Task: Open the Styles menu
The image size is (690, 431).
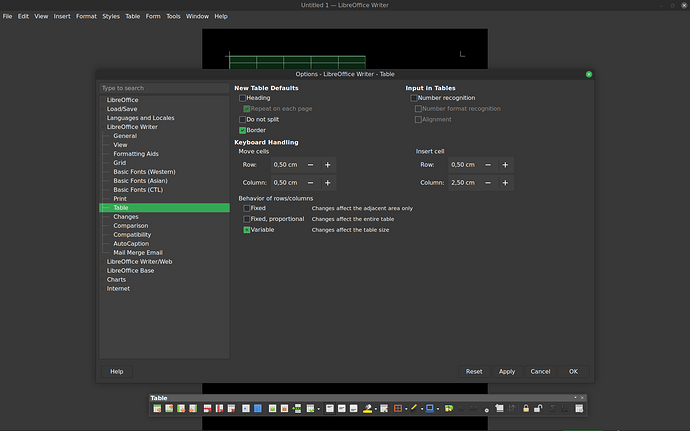Action: pyautogui.click(x=111, y=16)
